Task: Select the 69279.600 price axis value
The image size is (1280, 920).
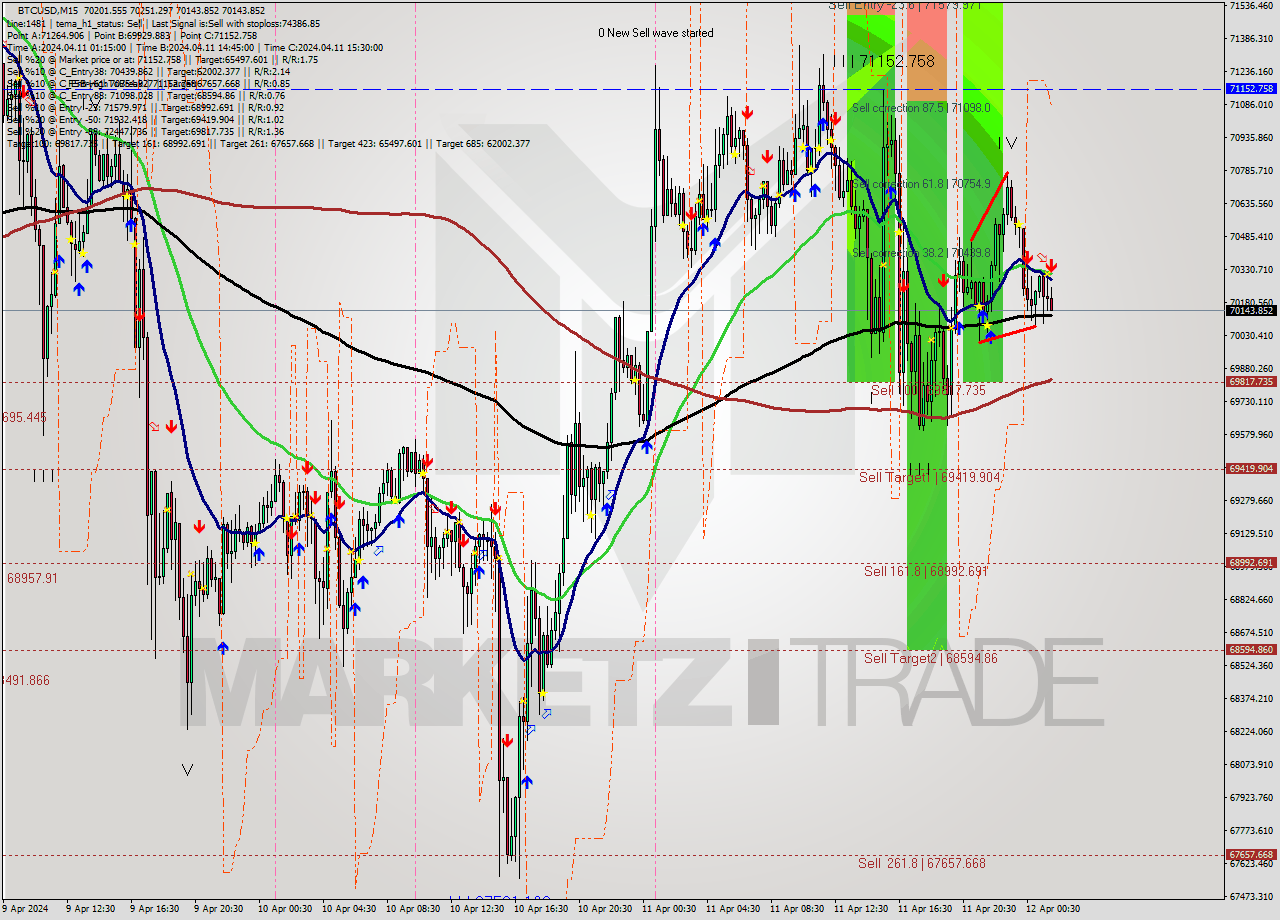Action: tap(1251, 500)
